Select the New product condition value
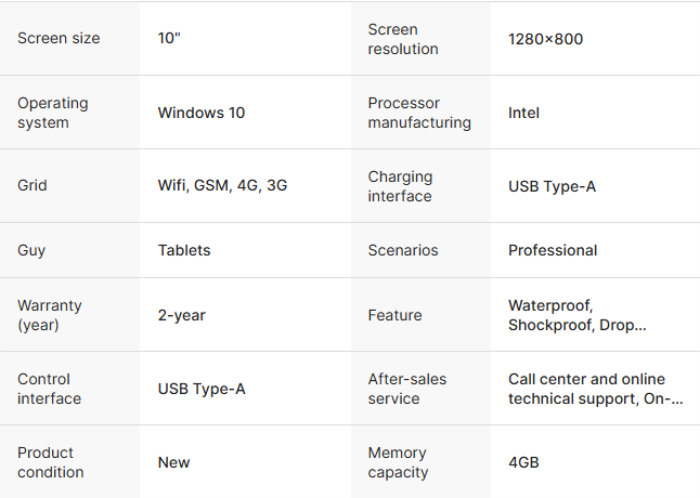The image size is (700, 498). pos(174,462)
